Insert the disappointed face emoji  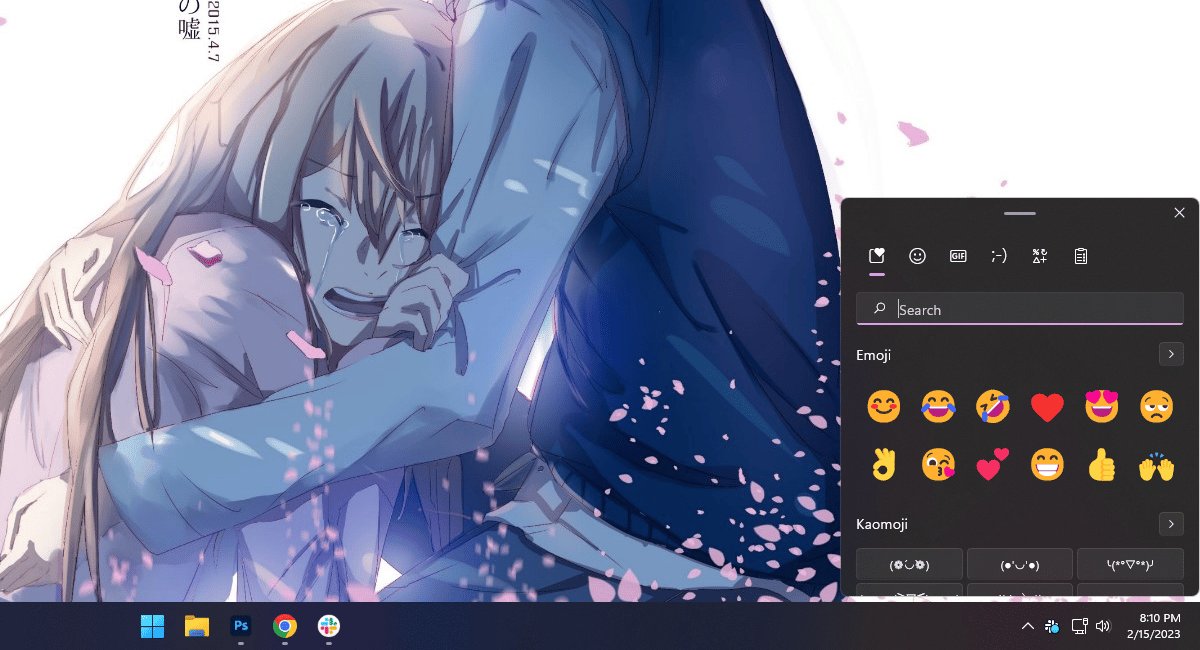tap(1156, 407)
